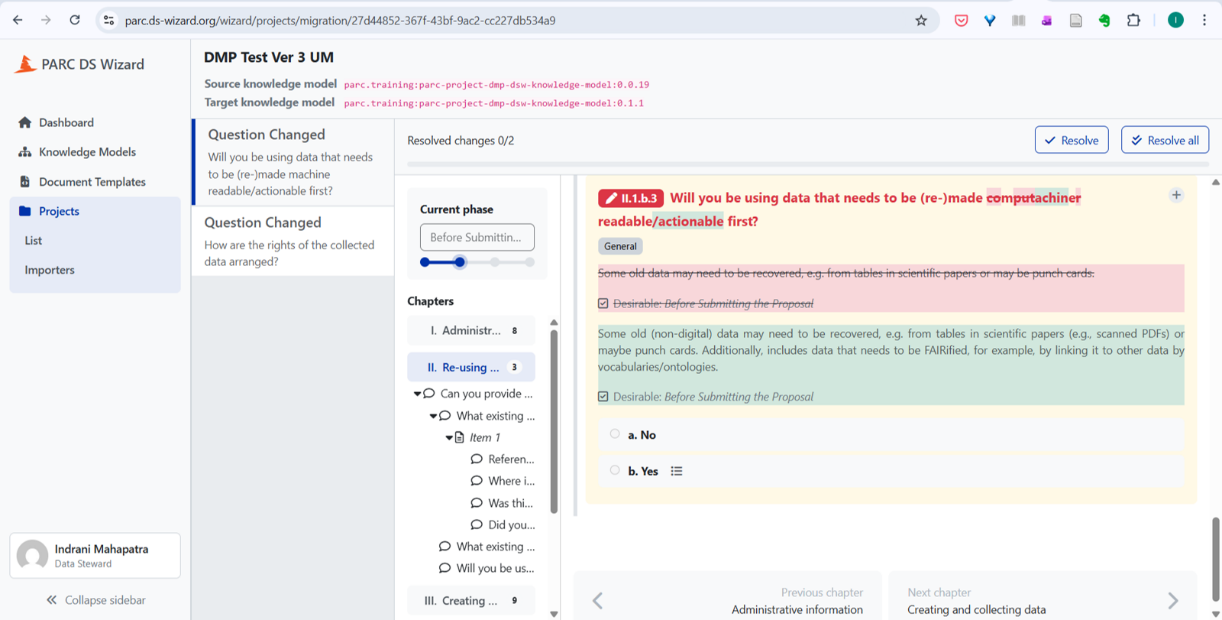Toggle the Desirable checkbox in green section
1222x620 pixels.
pos(603,397)
